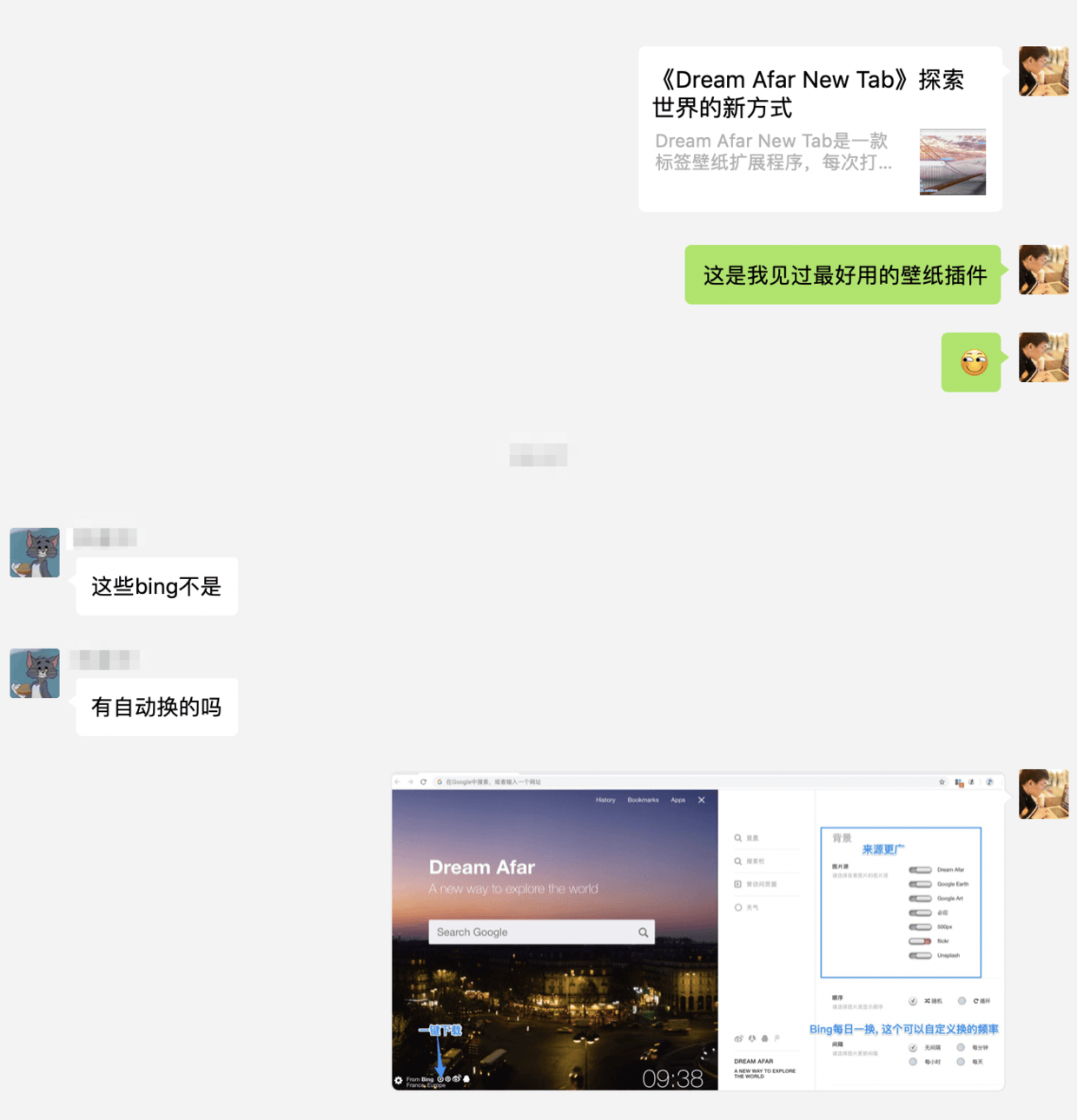Click sender avatar beside the screenshot image
Image resolution: width=1077 pixels, height=1120 pixels.
tap(1043, 794)
